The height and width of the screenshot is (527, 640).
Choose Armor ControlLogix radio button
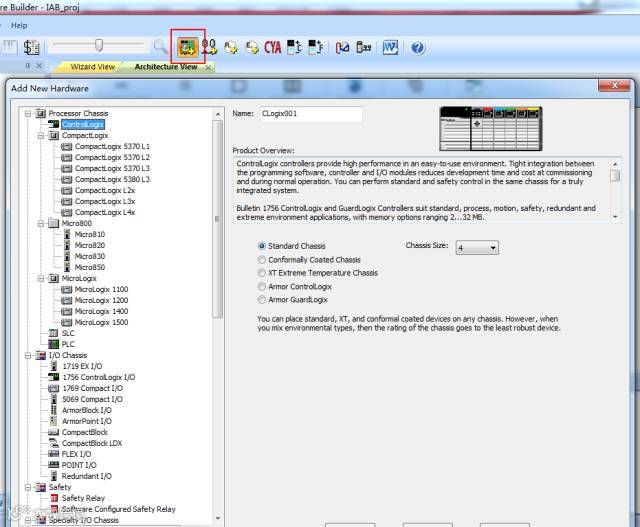click(262, 287)
